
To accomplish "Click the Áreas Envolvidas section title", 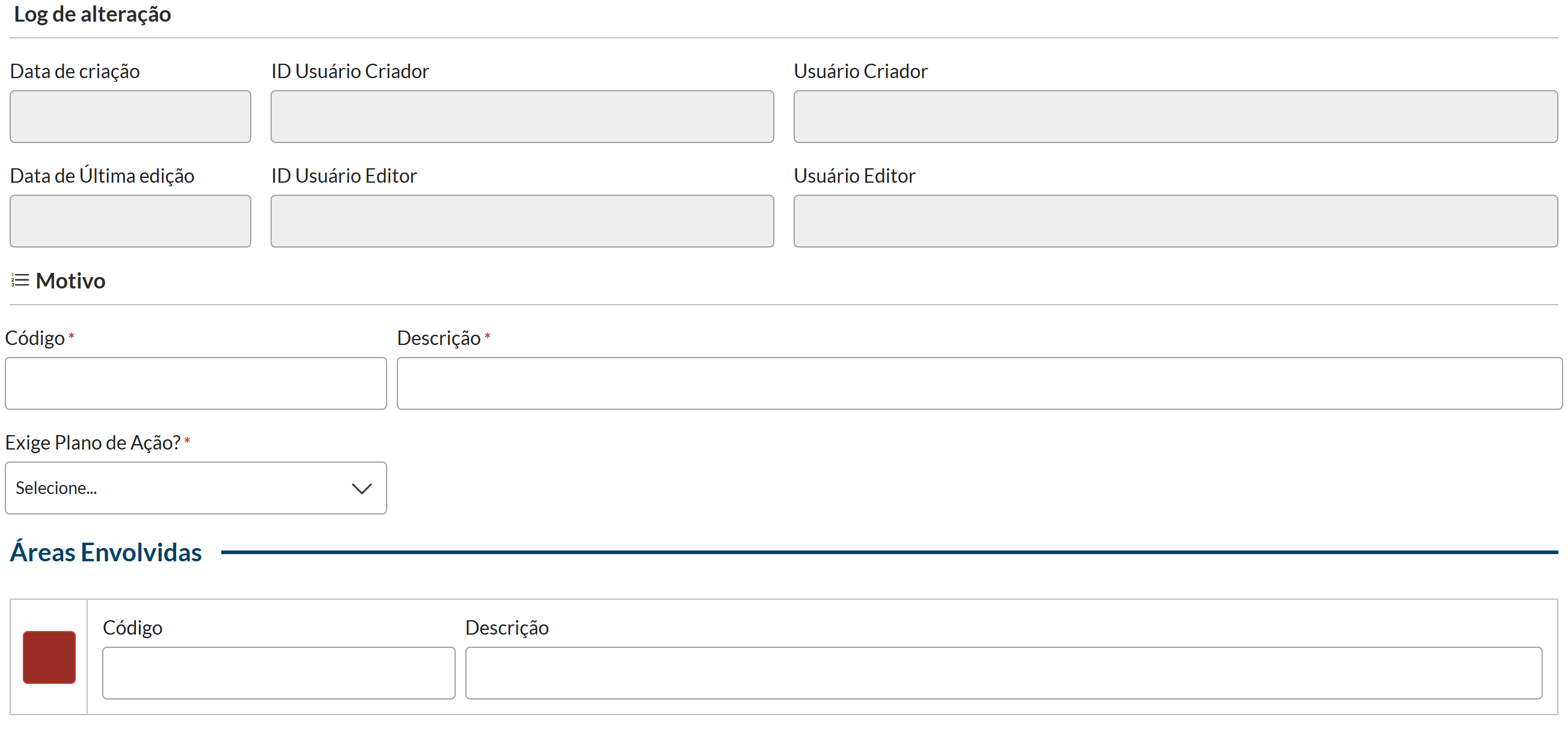I will tap(106, 552).
